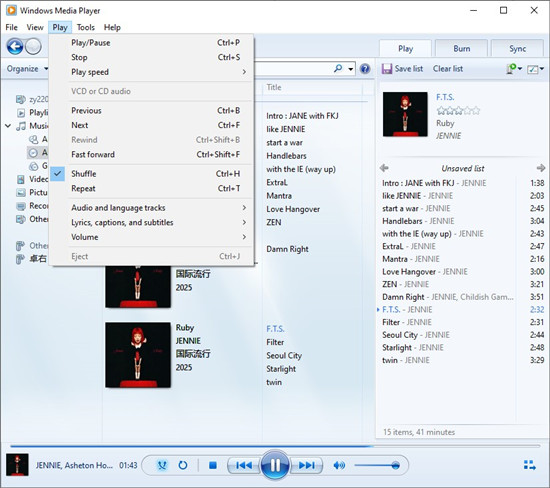Select 'Damn Right - JENNIE, Childish Gam...' playlist row
The image size is (550, 488).
(x=463, y=297)
